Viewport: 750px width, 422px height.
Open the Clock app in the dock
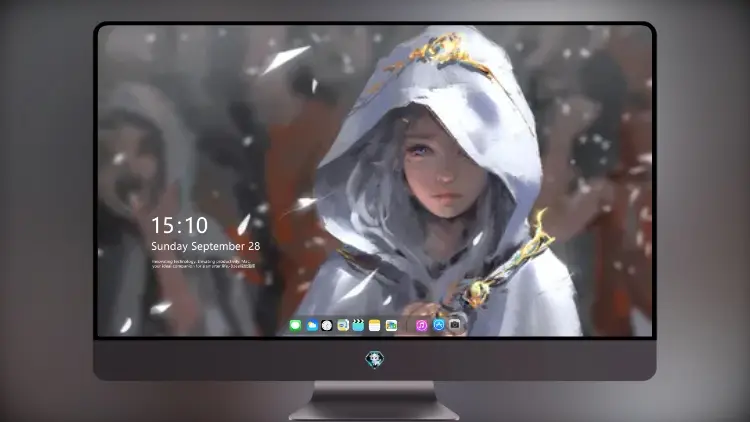tap(327, 325)
